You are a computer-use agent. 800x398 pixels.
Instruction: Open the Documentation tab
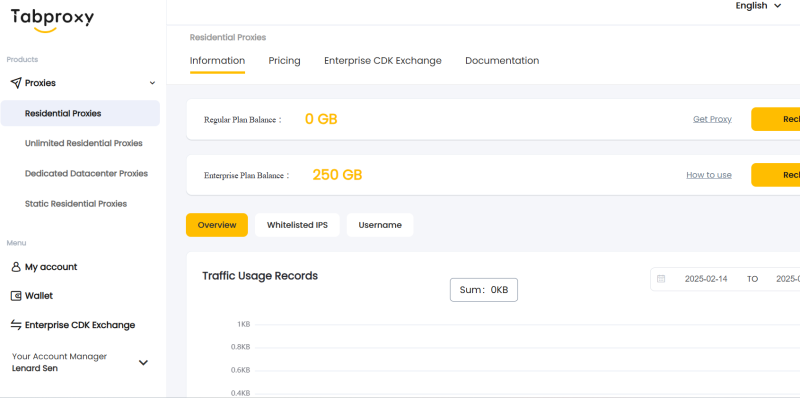[x=502, y=61]
